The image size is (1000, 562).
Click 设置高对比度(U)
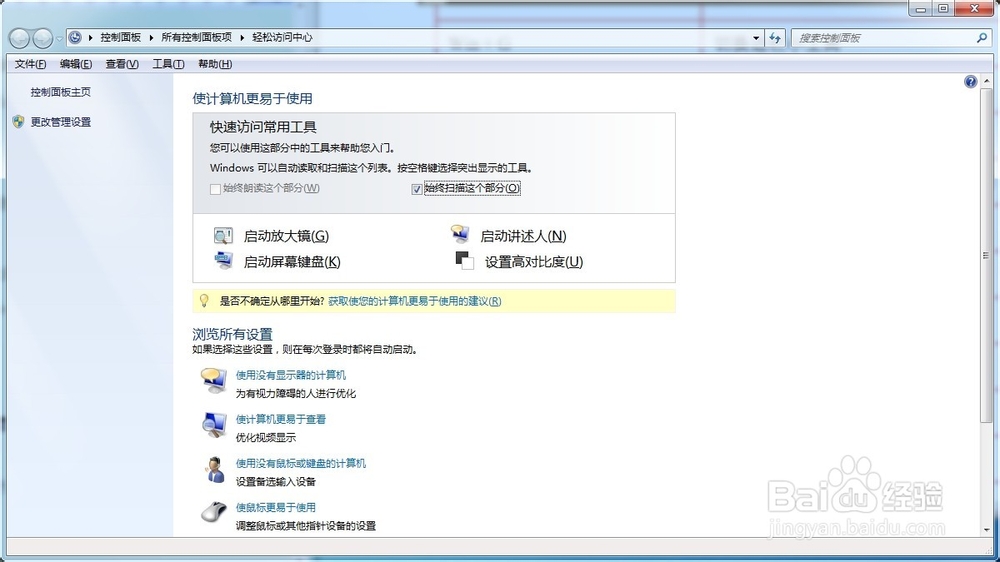coord(534,262)
